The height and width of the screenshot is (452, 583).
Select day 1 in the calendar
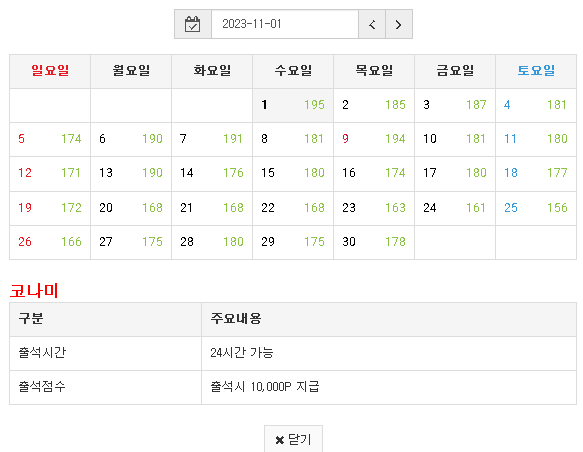(x=264, y=105)
